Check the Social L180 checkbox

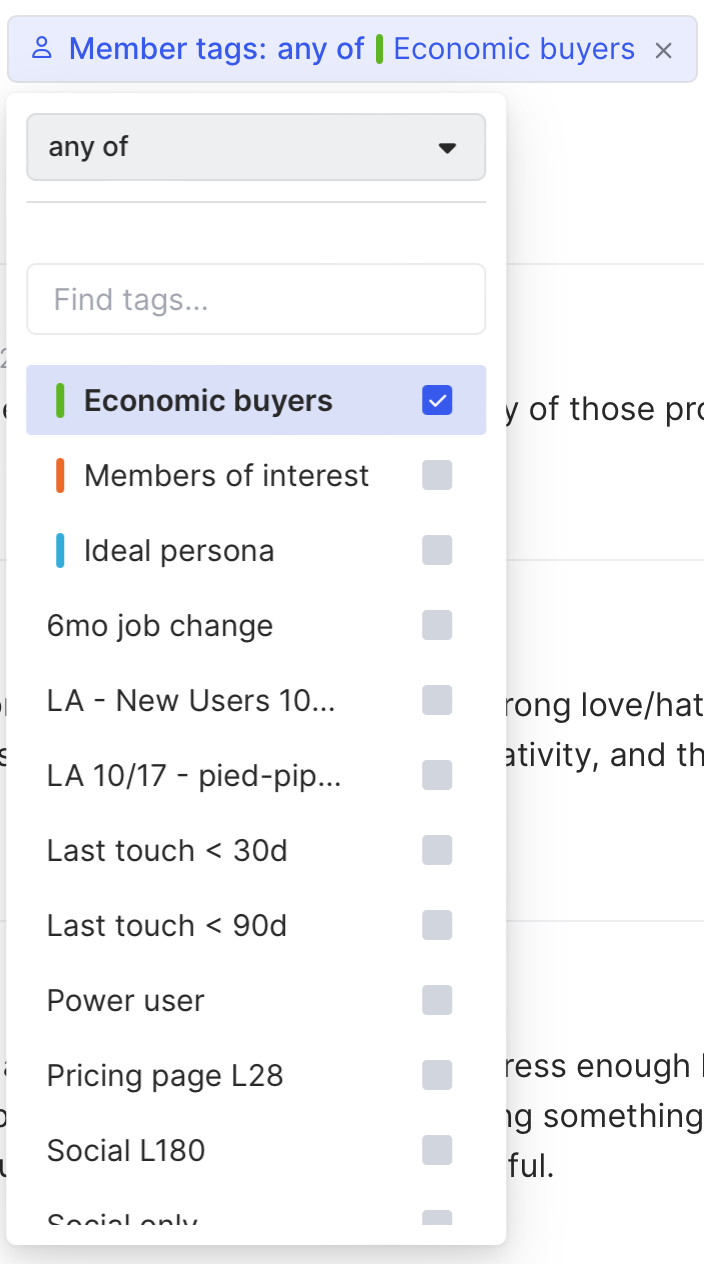point(437,1150)
